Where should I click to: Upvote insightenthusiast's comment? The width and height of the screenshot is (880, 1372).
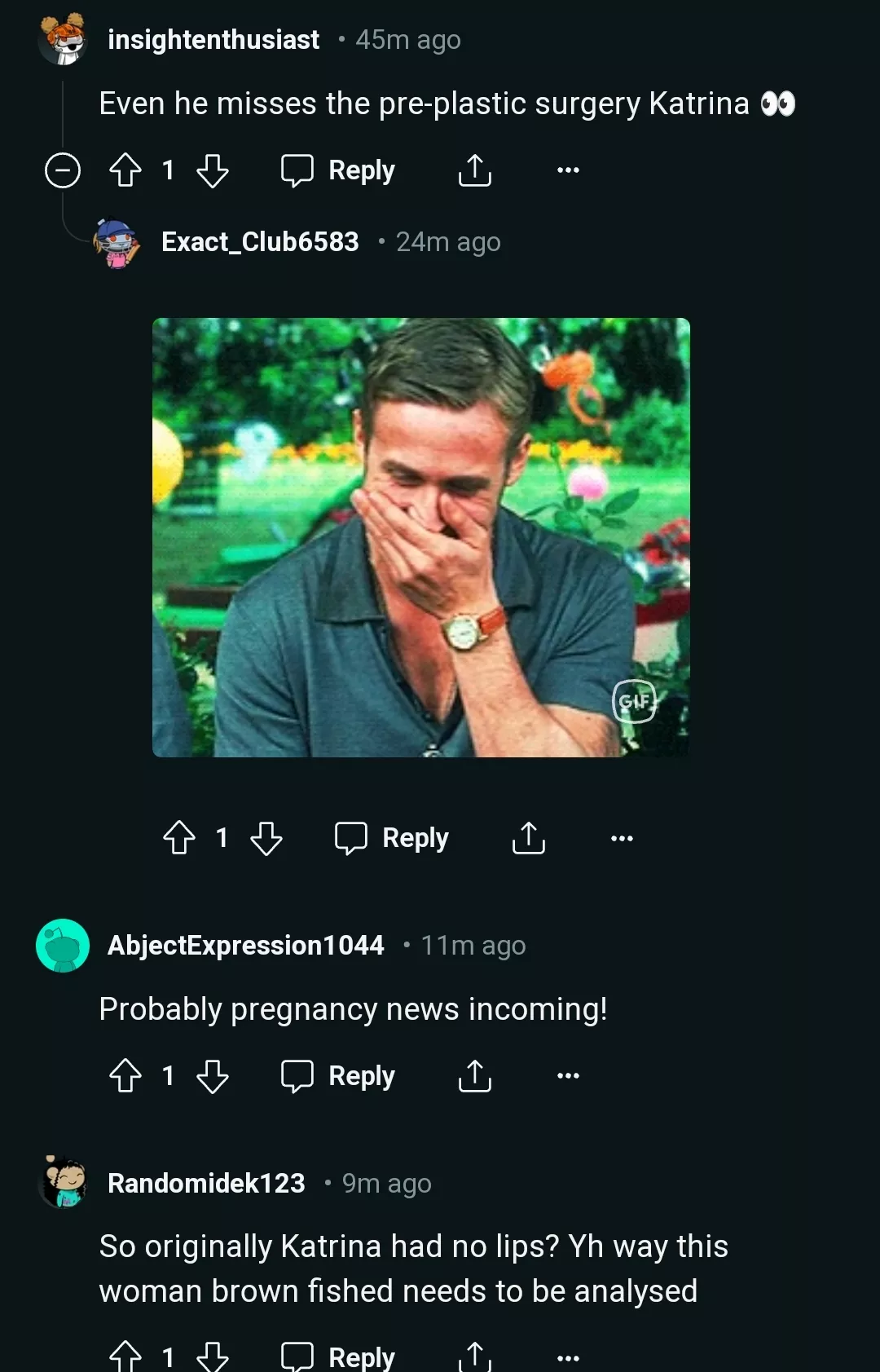pos(125,170)
